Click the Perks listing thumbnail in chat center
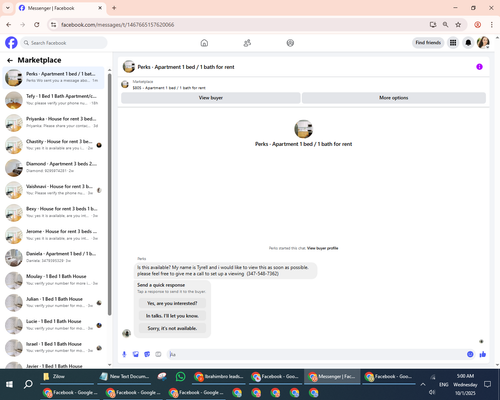This screenshot has width=500, height=400. pyautogui.click(x=303, y=129)
